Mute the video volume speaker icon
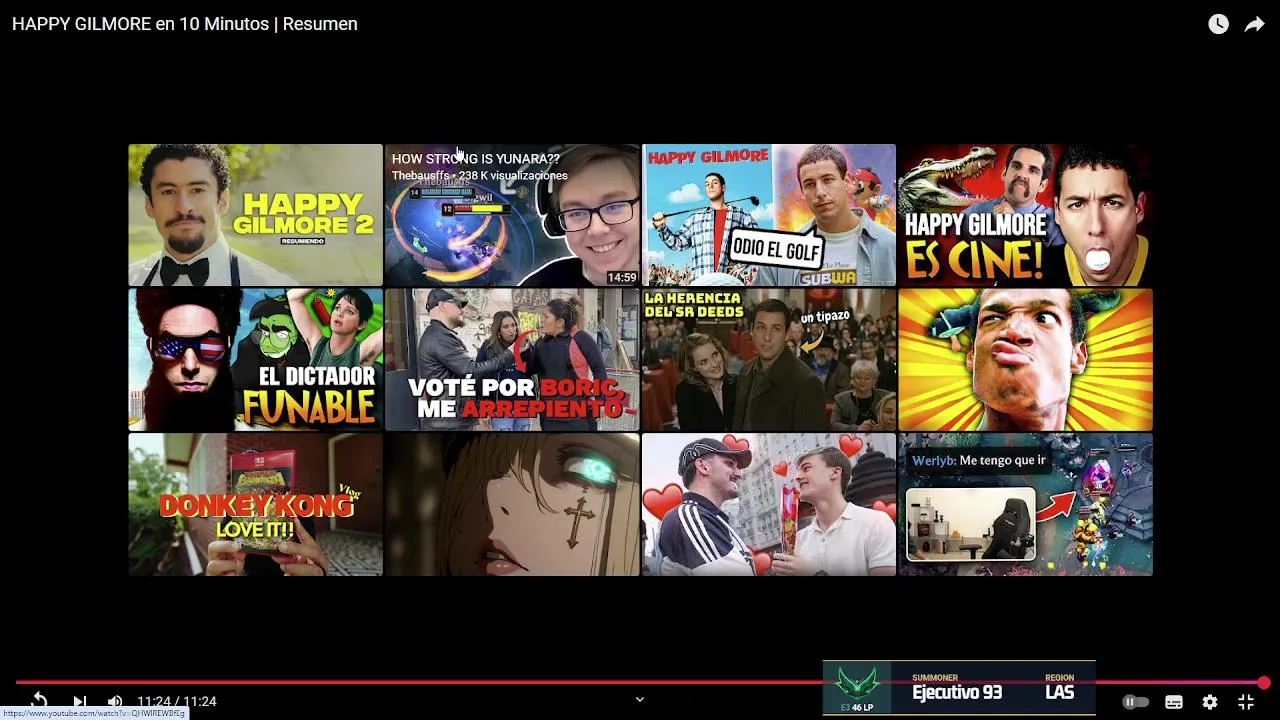The width and height of the screenshot is (1280, 720). (x=115, y=701)
